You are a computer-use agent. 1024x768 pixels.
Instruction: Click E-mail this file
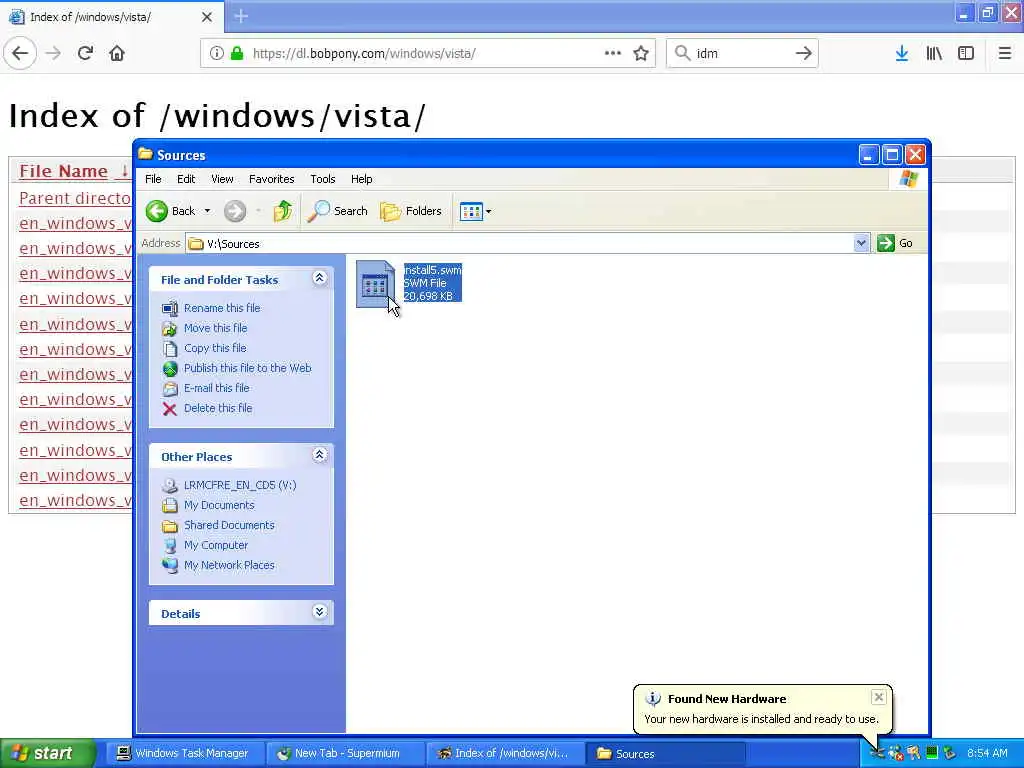pyautogui.click(x=216, y=388)
